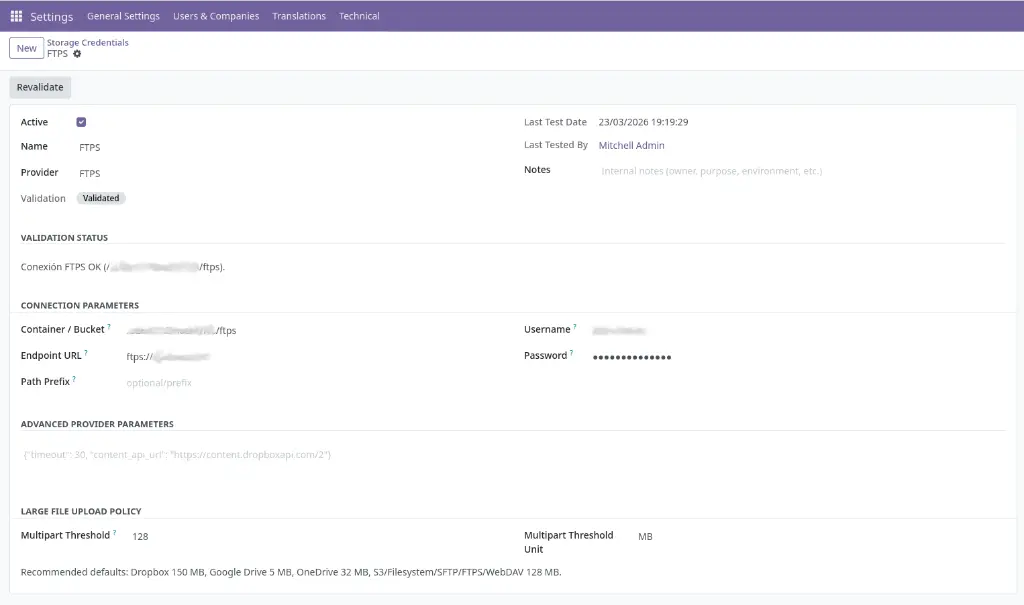Click the New record button
Image resolution: width=1024 pixels, height=605 pixels.
27,48
